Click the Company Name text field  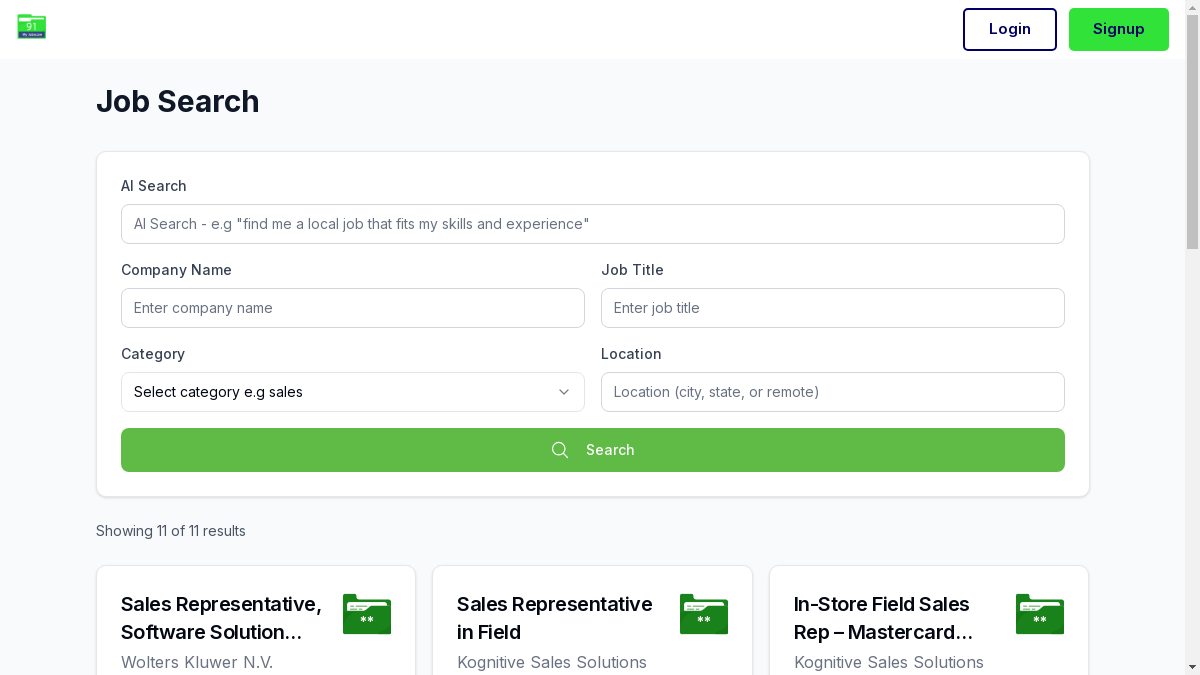click(x=352, y=308)
